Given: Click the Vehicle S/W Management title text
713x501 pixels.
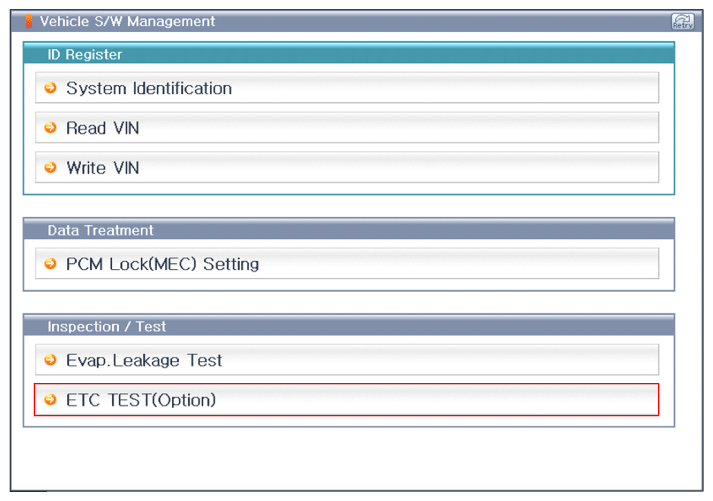Looking at the screenshot, I should pyautogui.click(x=127, y=21).
